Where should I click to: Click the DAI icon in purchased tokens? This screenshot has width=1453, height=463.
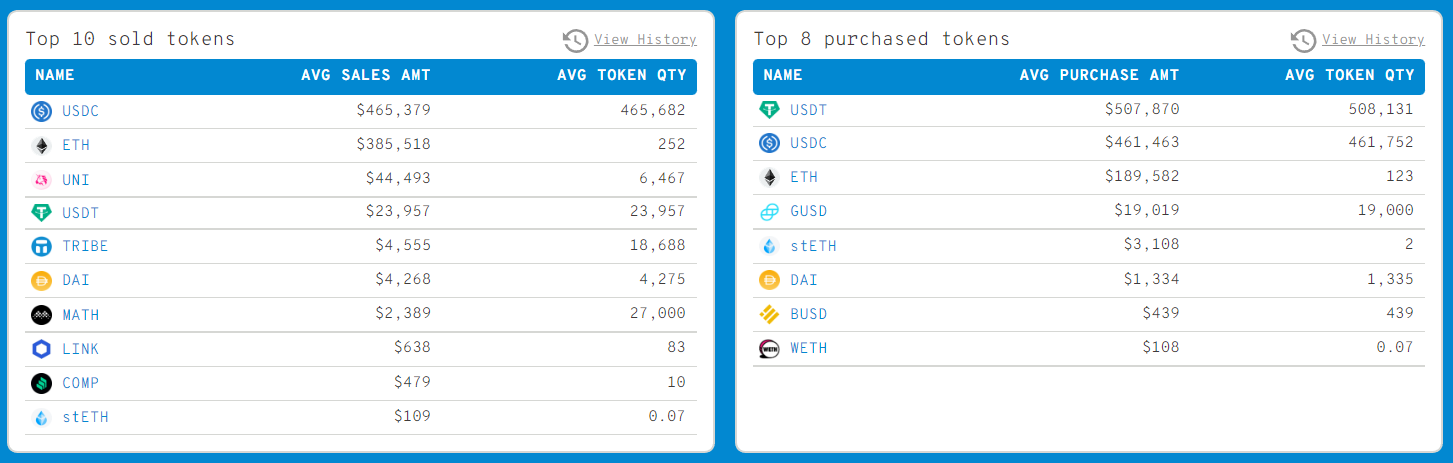click(769, 280)
